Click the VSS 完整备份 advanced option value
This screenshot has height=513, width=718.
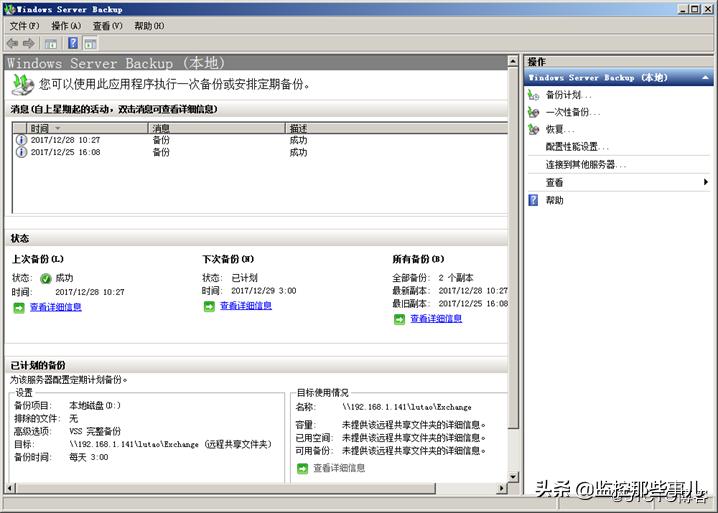tap(95, 431)
